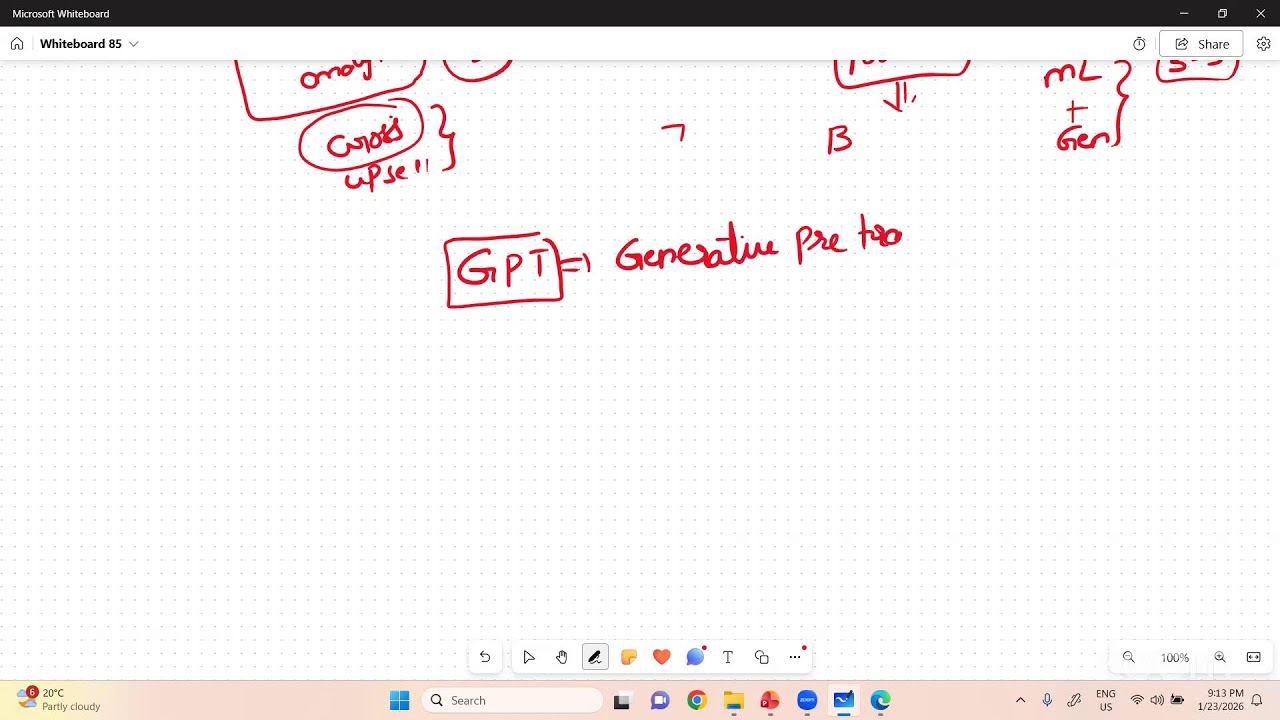Launch Google Chrome from the taskbar

click(x=697, y=701)
